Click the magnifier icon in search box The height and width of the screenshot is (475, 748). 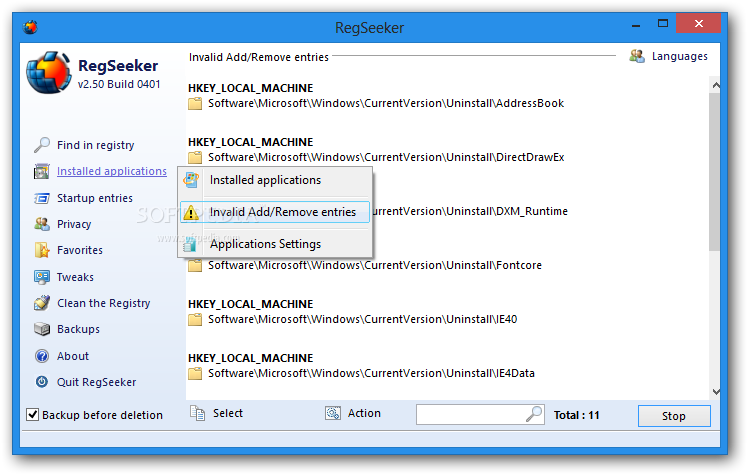(x=534, y=413)
